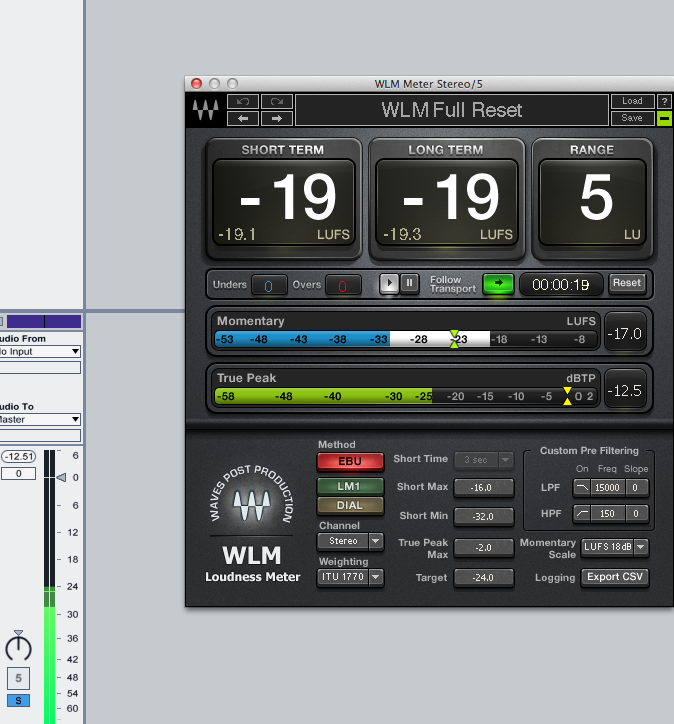This screenshot has height=724, width=674.
Task: Click the Unders counter display
Action: 269,286
